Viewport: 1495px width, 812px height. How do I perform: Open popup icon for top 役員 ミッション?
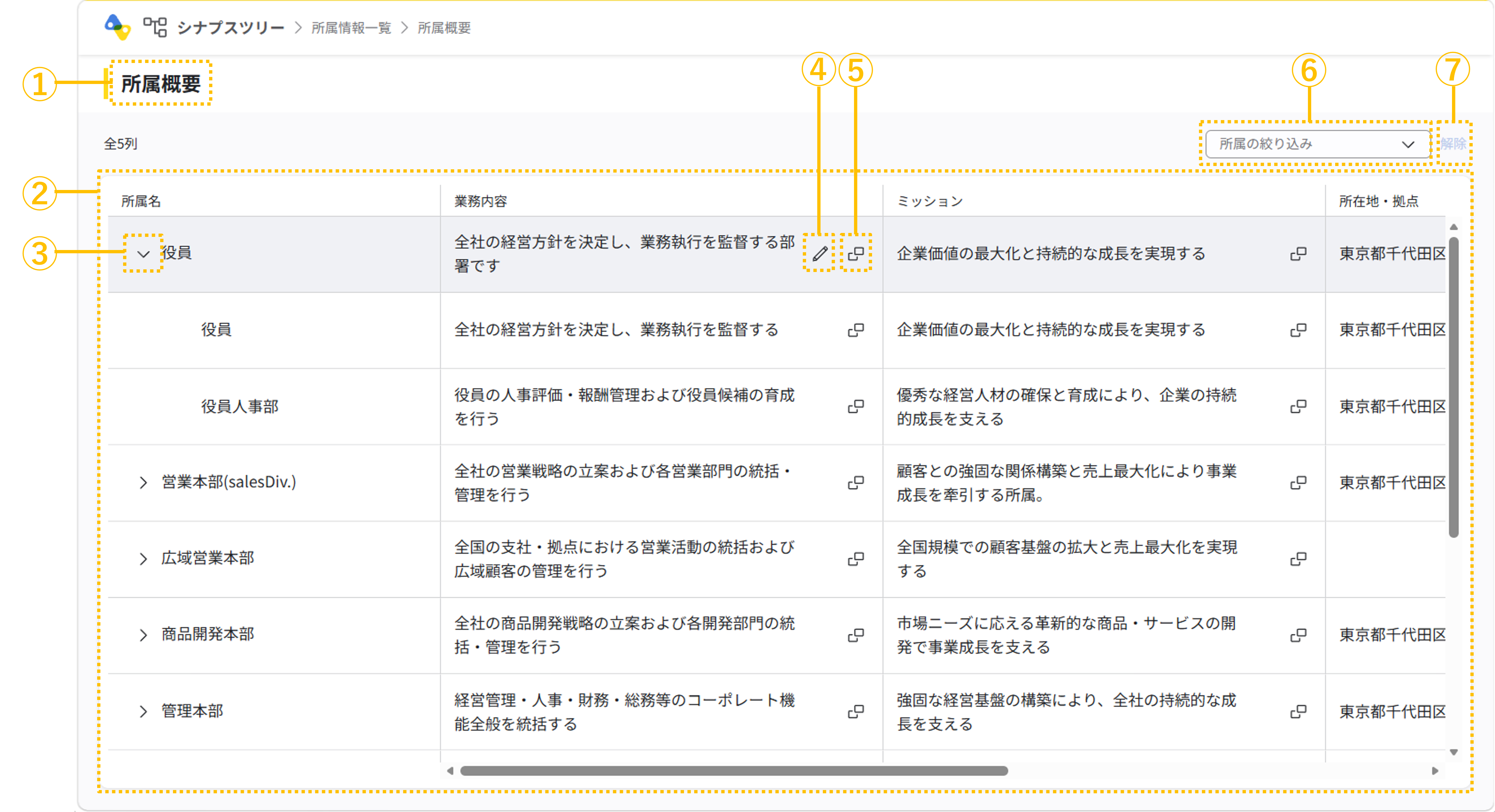(1298, 254)
